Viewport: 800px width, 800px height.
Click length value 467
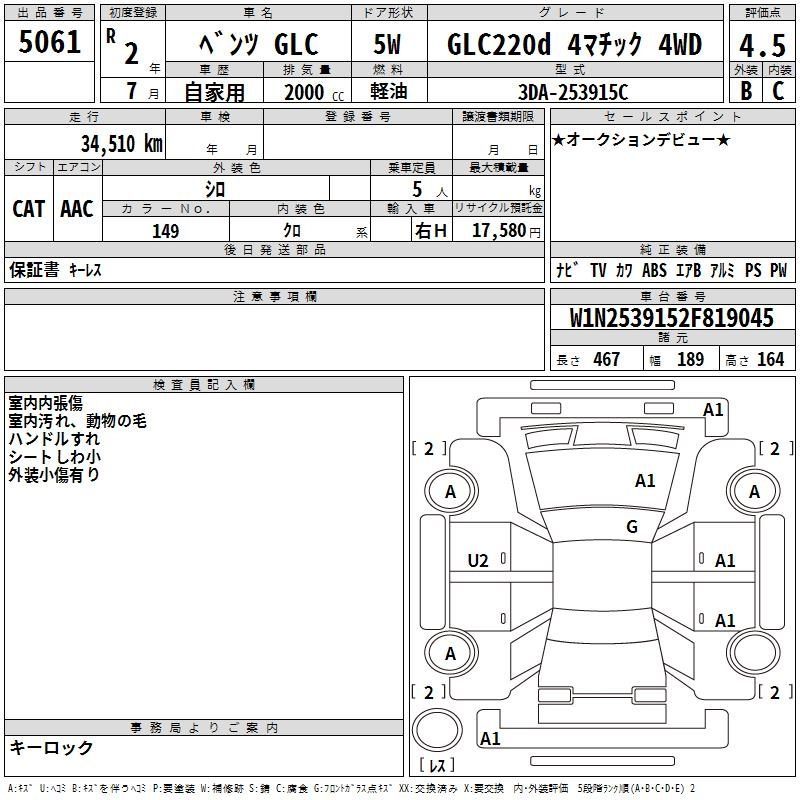coord(607,359)
